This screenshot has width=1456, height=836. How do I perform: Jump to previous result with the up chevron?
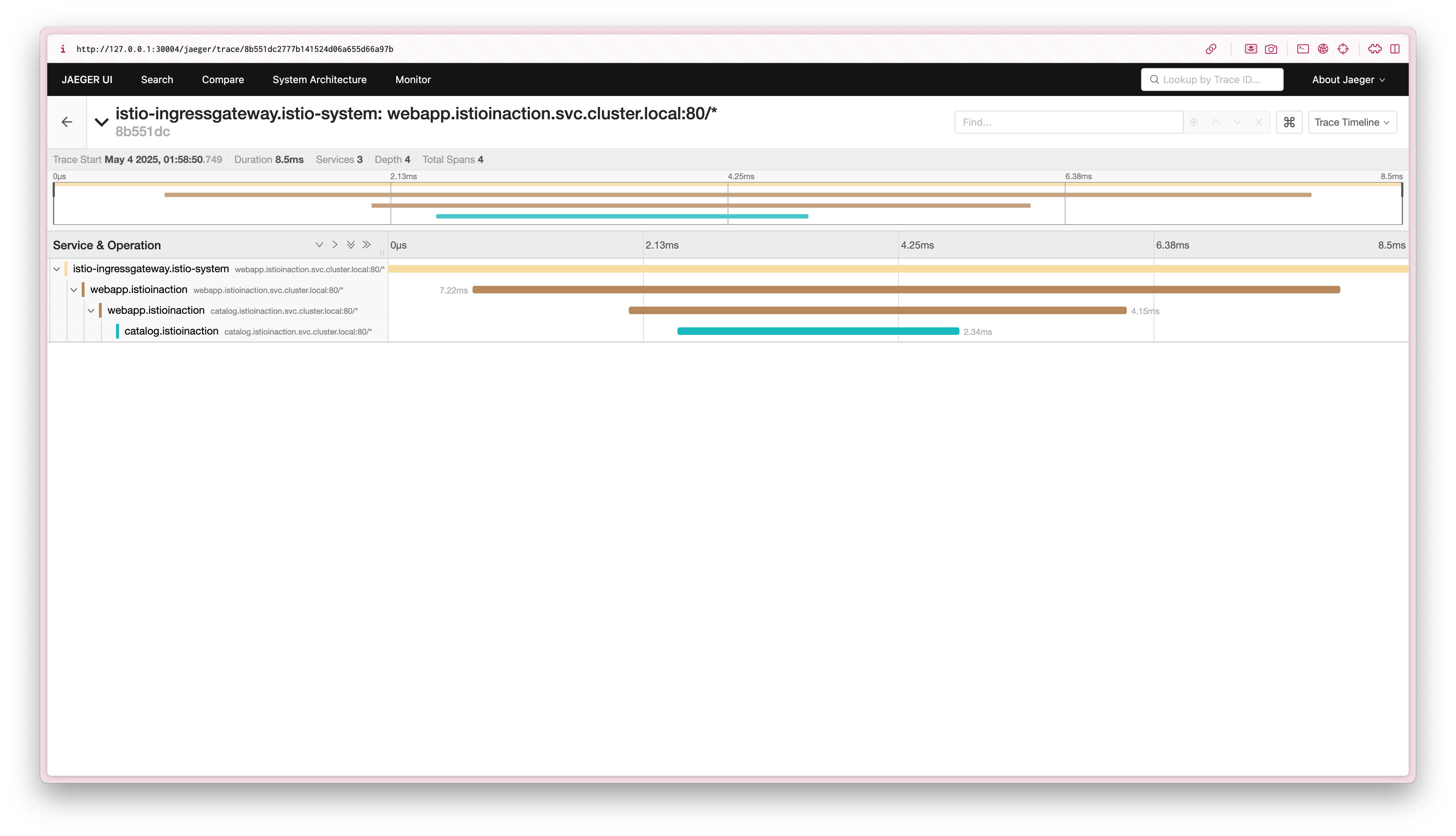click(x=1216, y=122)
